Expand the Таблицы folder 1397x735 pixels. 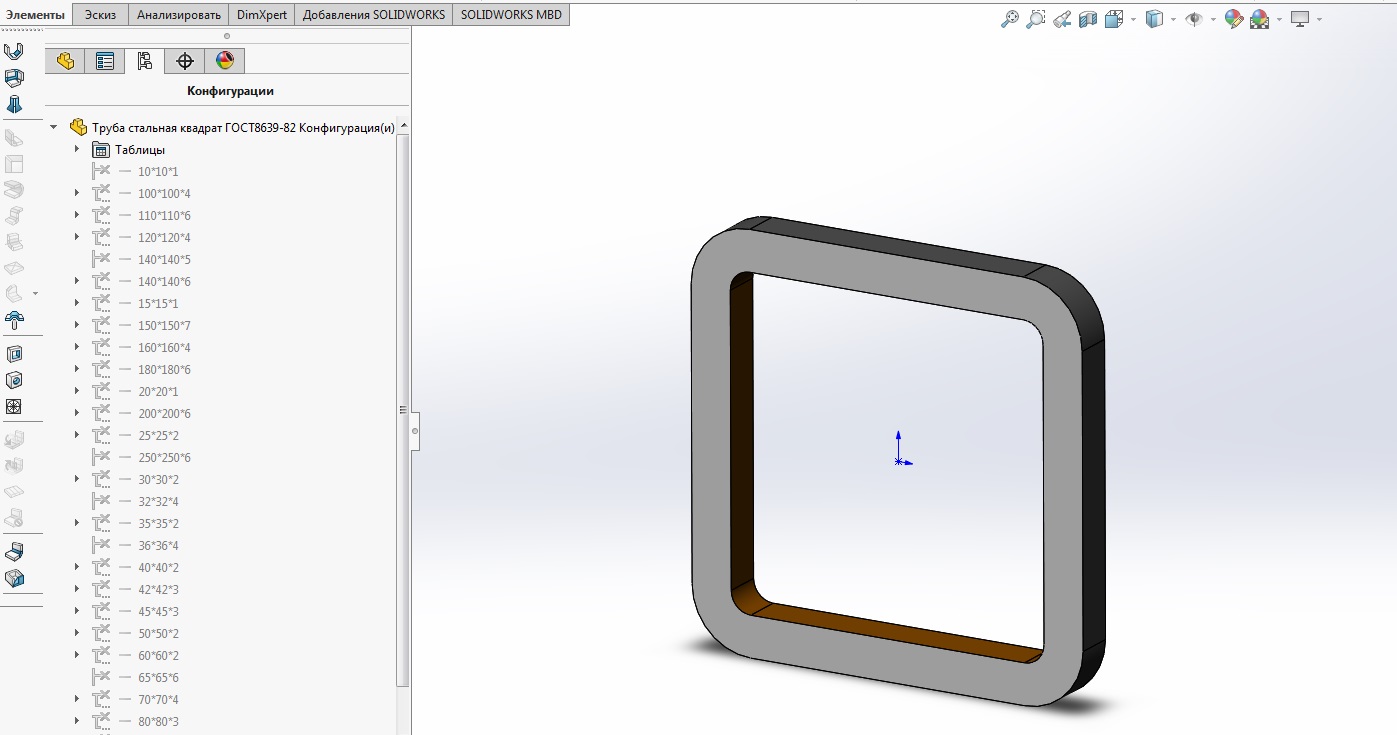76,149
